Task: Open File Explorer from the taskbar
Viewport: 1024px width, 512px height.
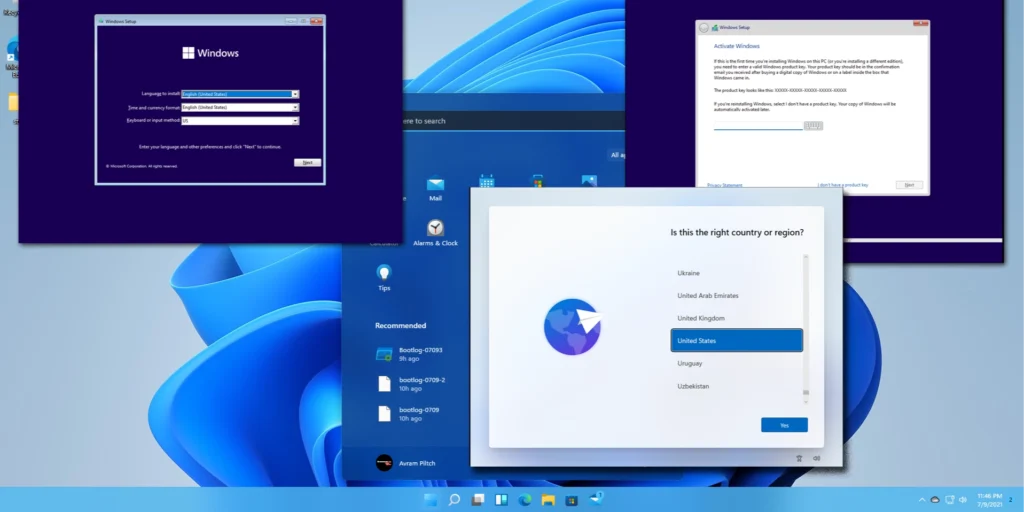Action: pos(548,500)
